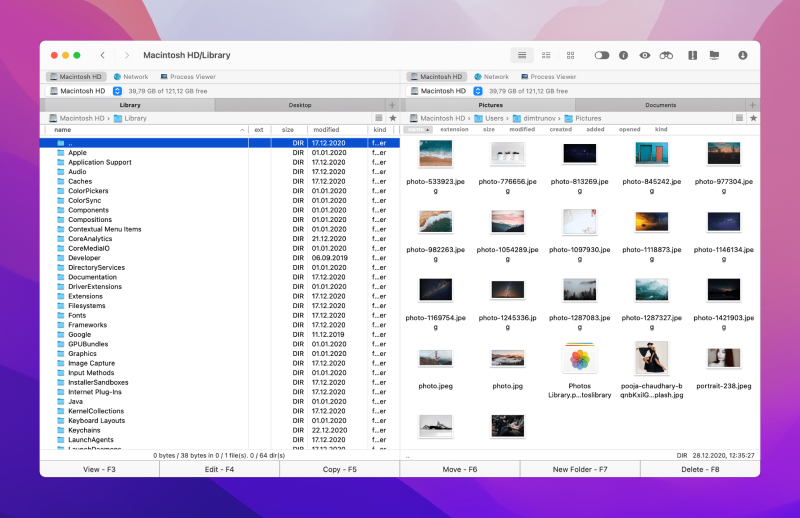Add new tab in left panel
800x518 pixels.
pyautogui.click(x=392, y=105)
